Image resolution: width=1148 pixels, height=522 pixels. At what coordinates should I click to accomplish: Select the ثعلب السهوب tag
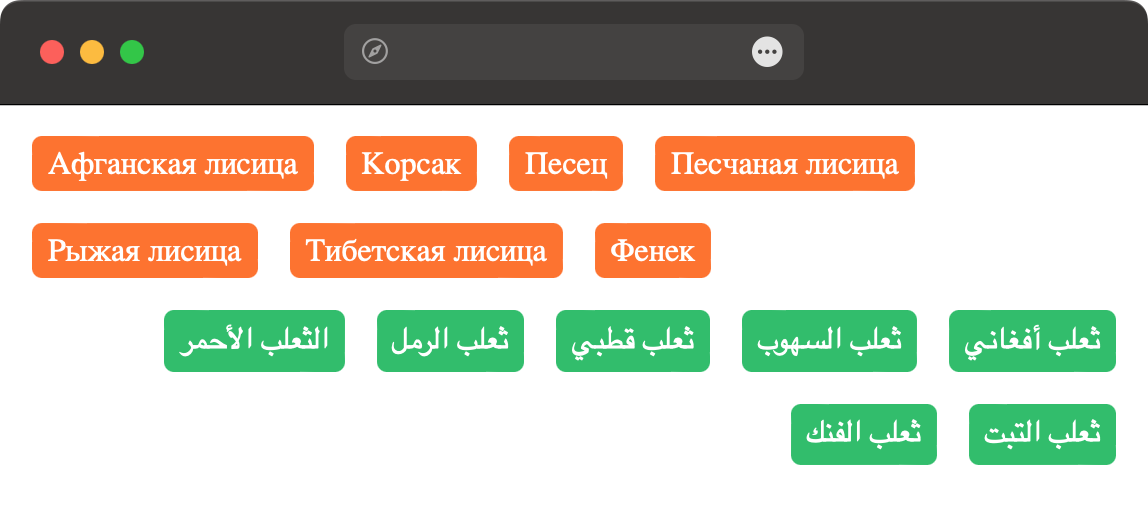click(829, 341)
